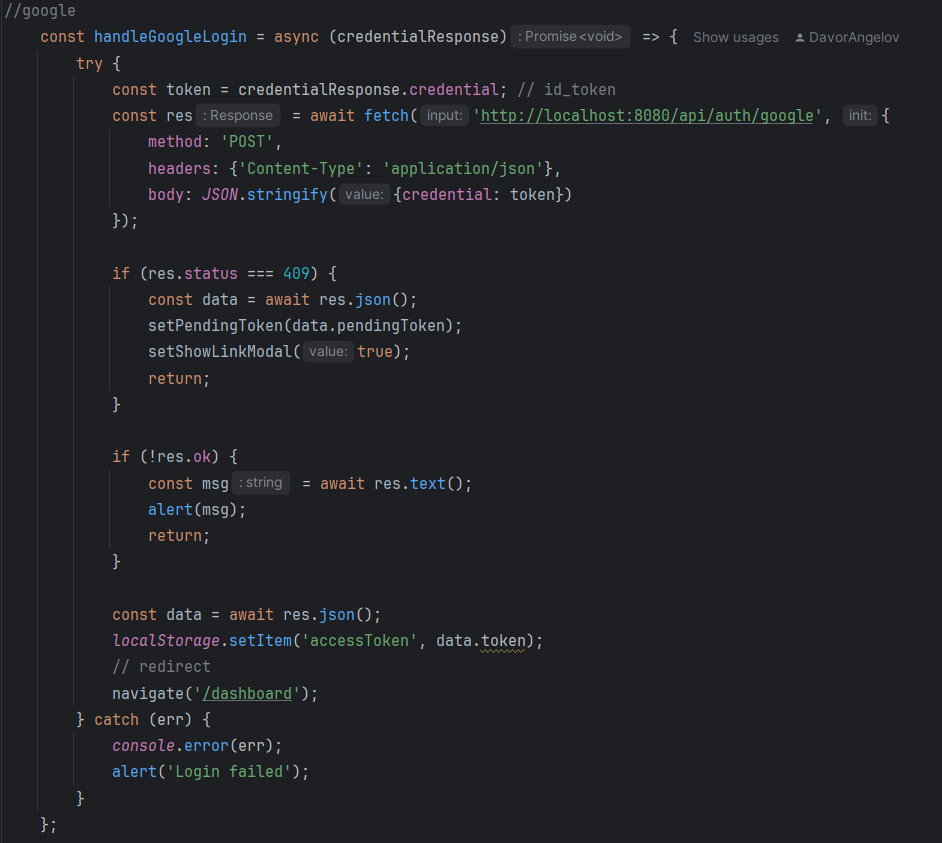Click the underlined token property in data.token
942x843 pixels.
(503, 640)
